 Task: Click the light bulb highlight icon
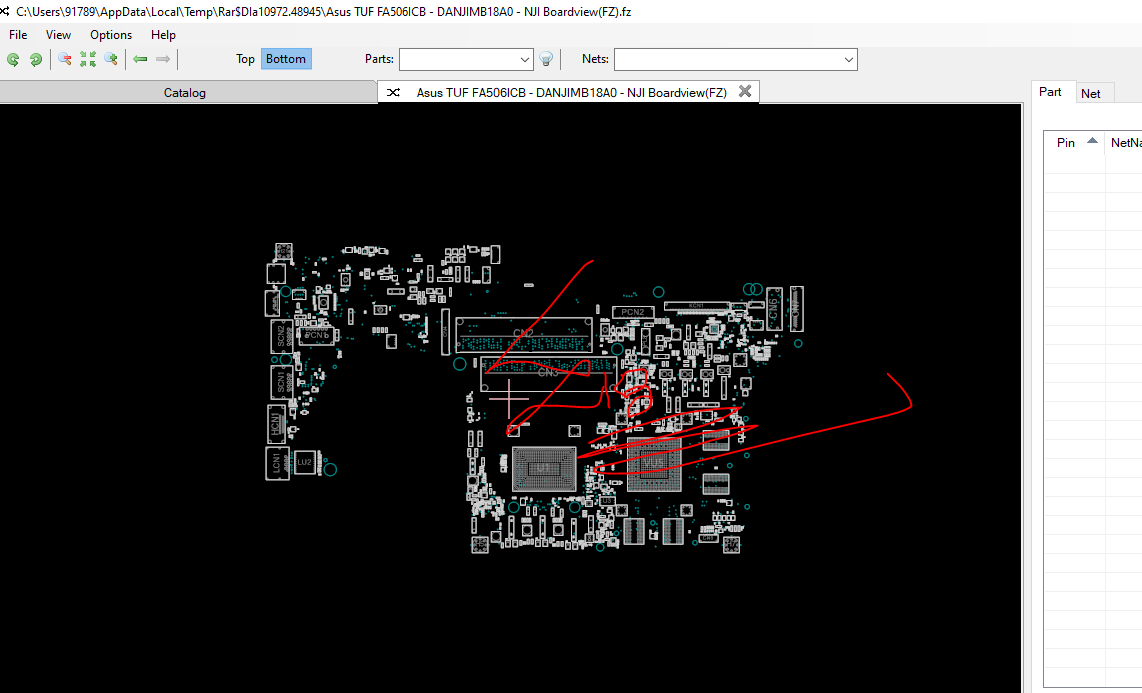(546, 60)
